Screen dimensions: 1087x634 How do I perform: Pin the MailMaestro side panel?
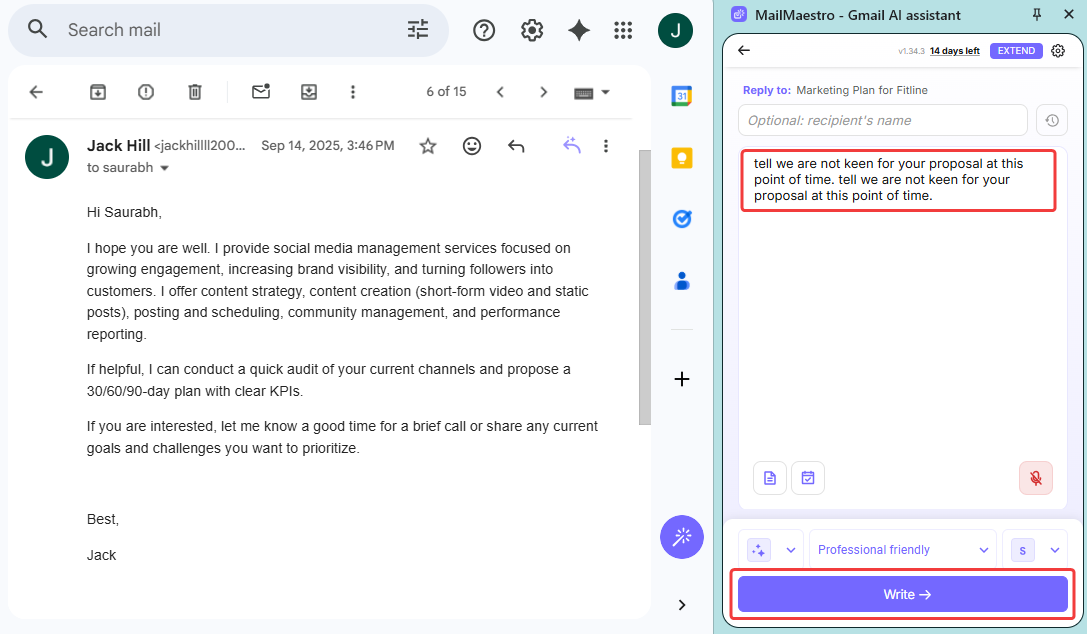click(1037, 15)
